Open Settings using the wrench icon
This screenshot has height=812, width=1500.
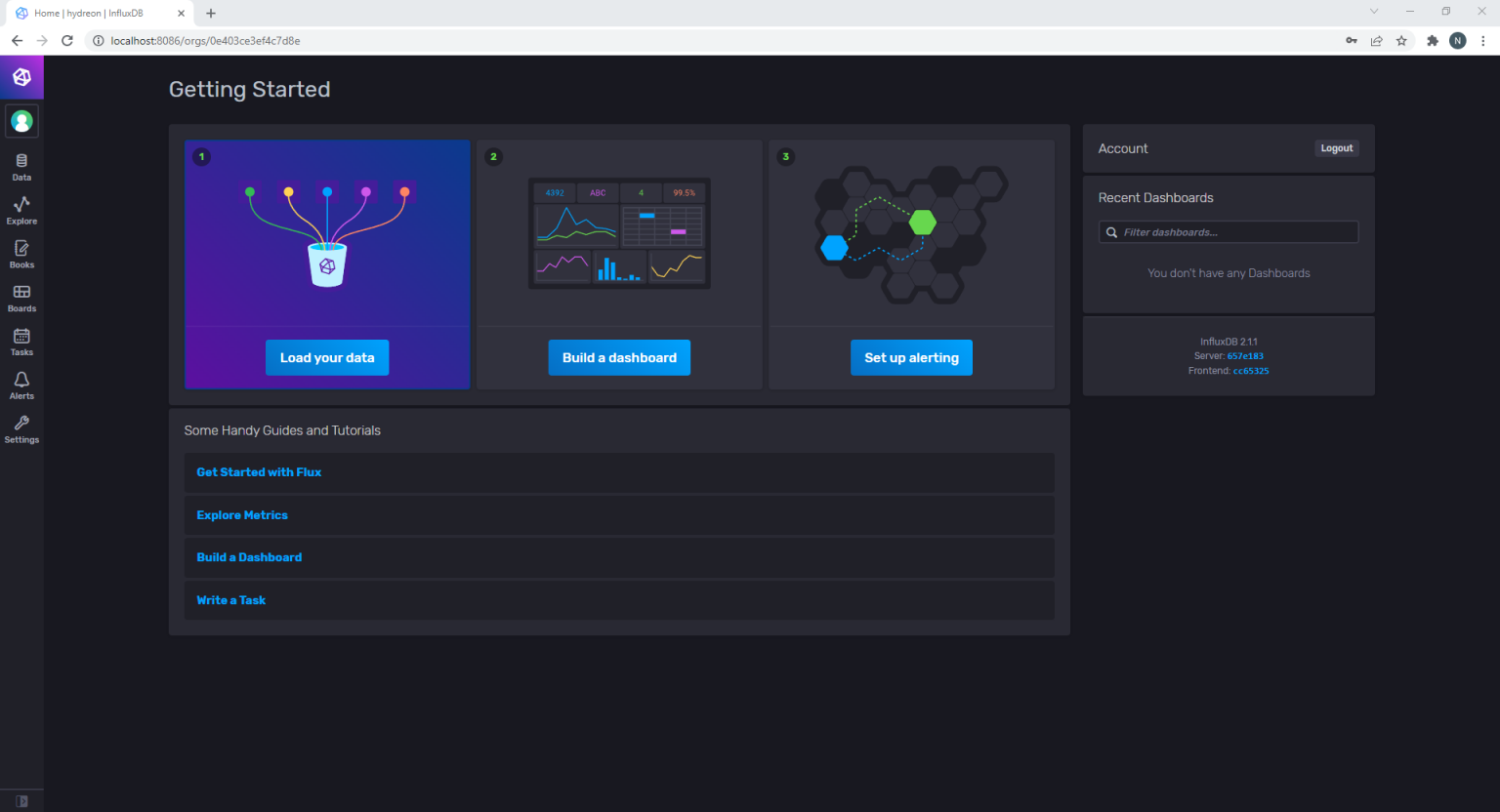[x=21, y=427]
